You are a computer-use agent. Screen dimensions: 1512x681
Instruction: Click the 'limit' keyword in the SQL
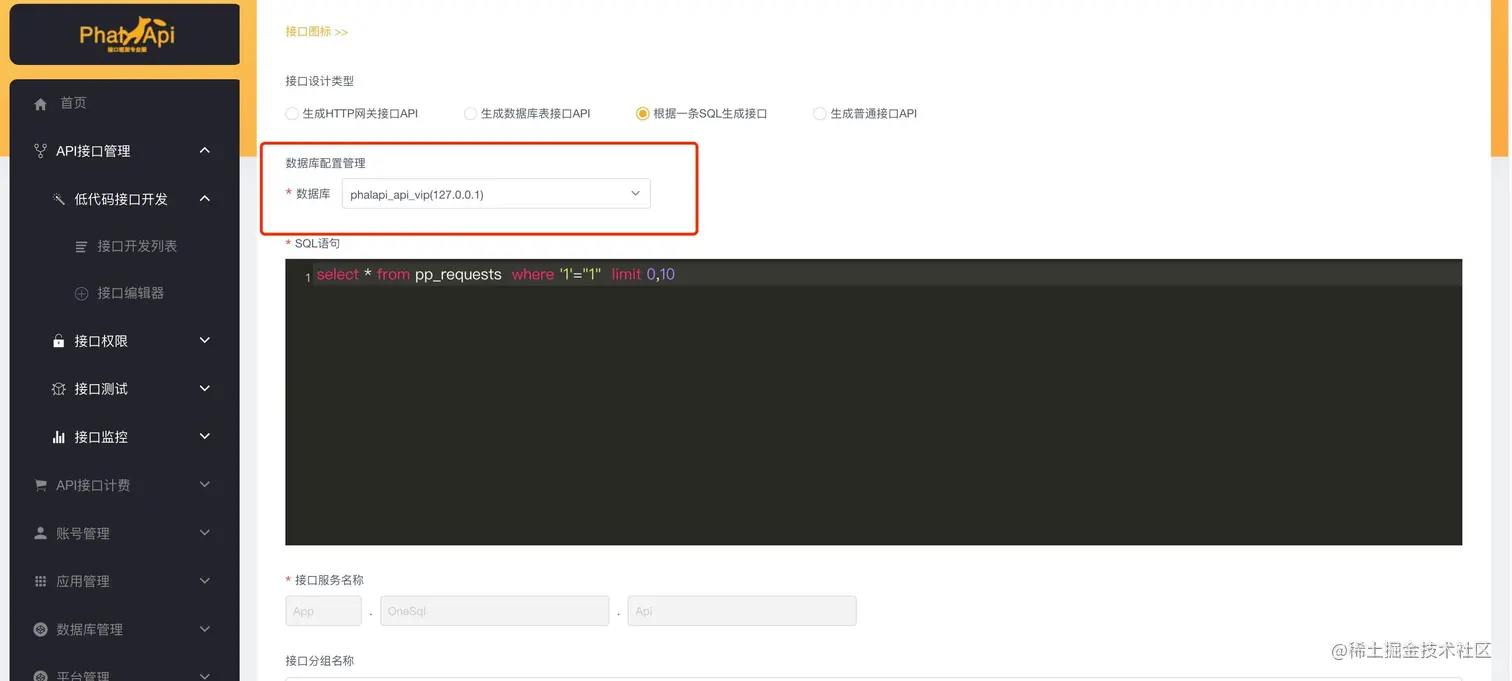(626, 274)
